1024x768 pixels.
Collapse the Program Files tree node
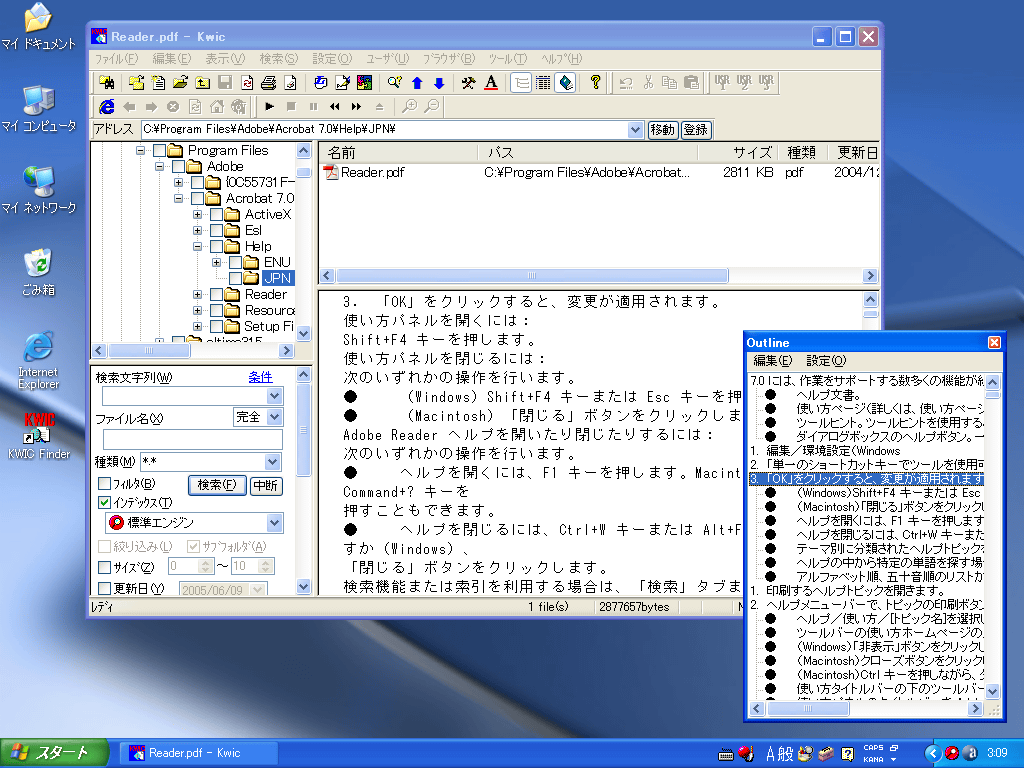coord(140,151)
